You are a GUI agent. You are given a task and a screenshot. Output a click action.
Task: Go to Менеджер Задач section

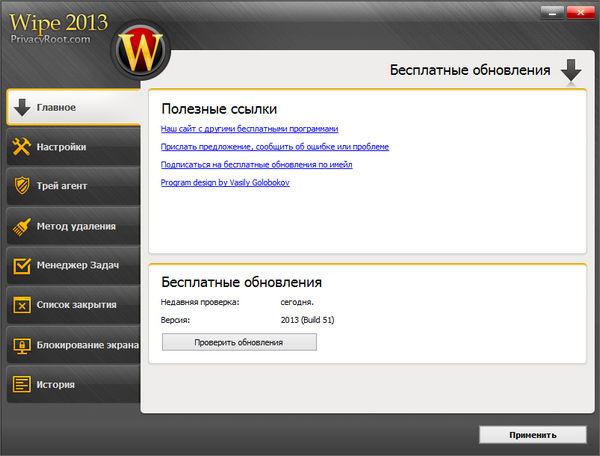tap(73, 265)
